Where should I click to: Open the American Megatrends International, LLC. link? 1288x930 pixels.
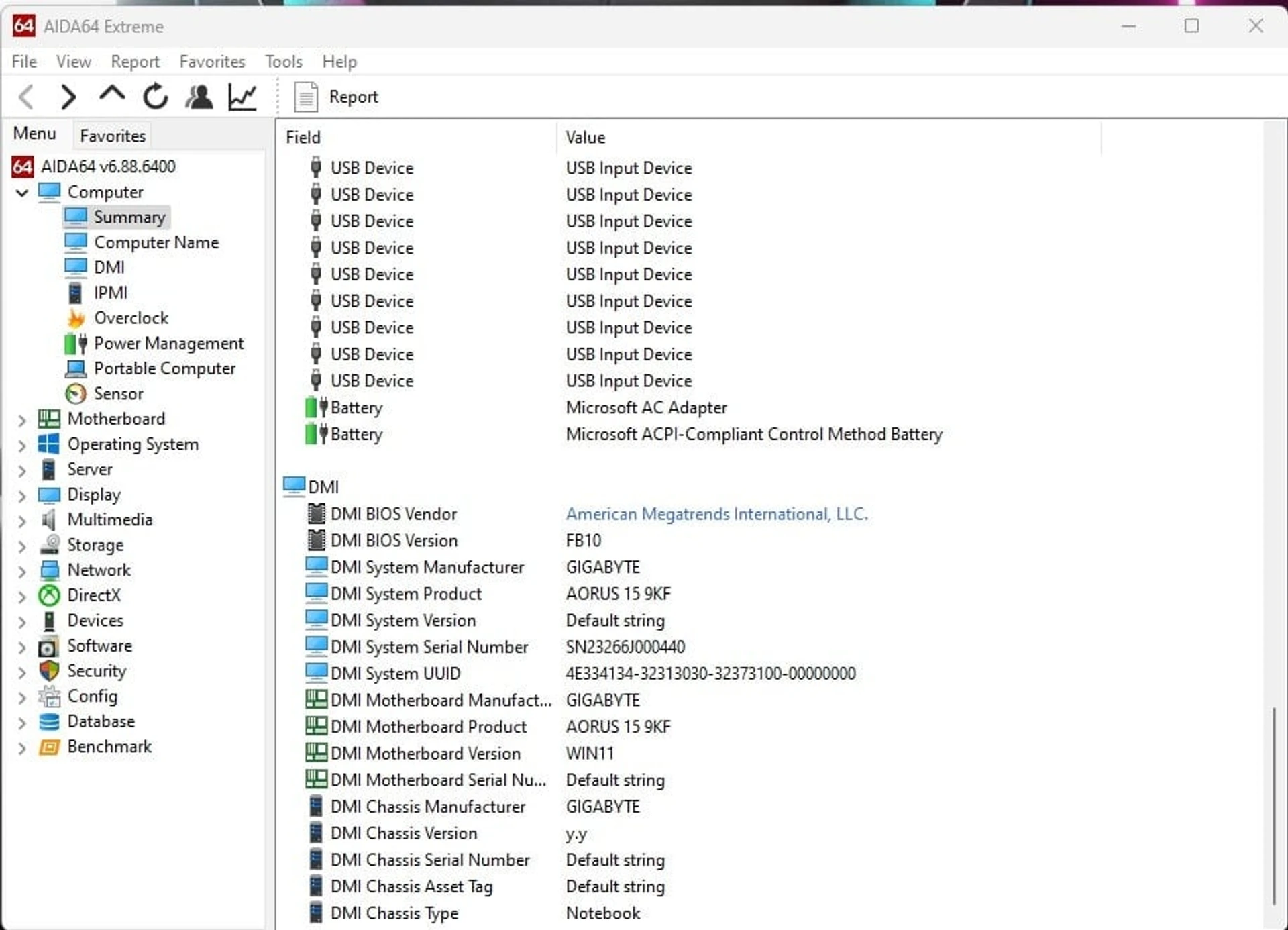[x=716, y=514]
